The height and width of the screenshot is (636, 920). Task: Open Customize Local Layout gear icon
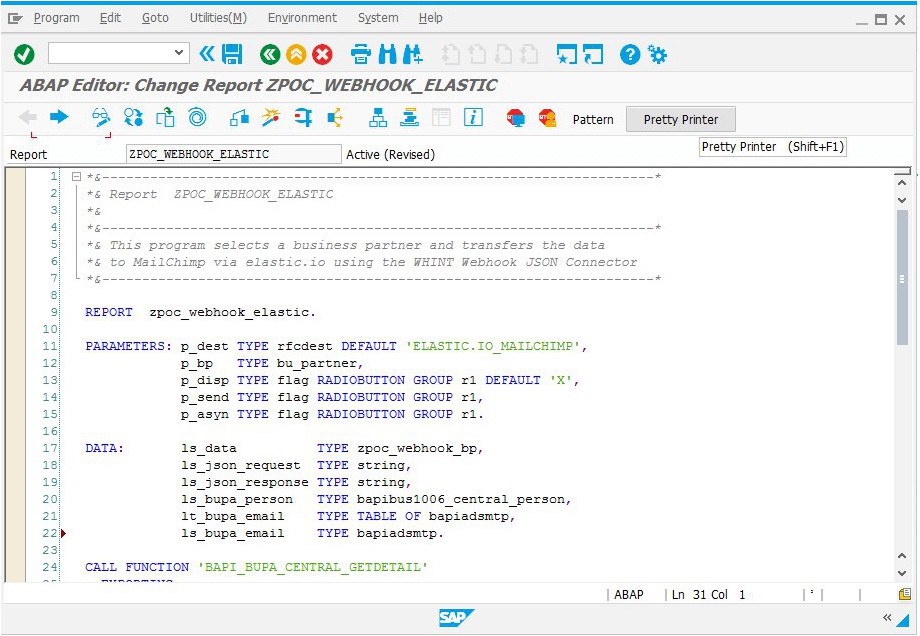pos(657,55)
